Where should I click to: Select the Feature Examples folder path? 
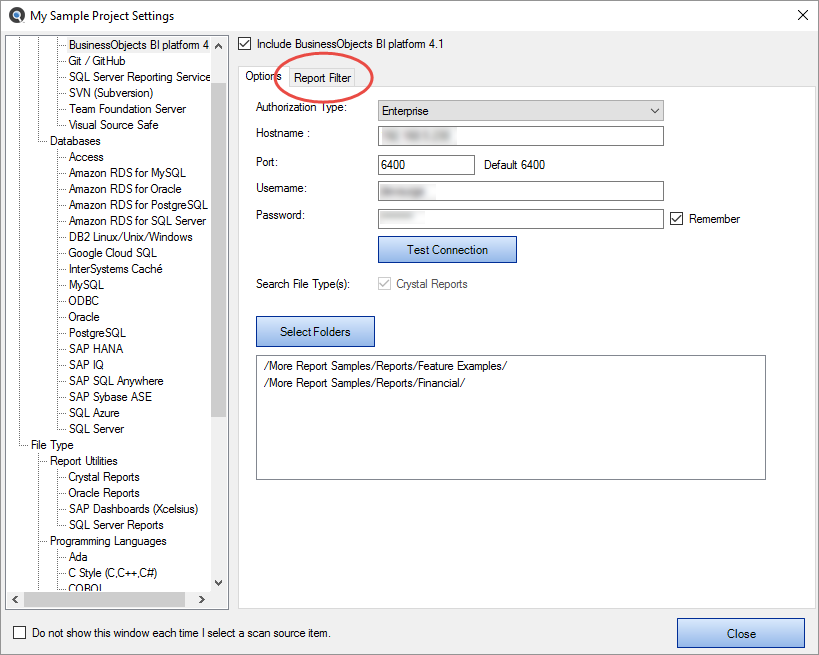385,366
